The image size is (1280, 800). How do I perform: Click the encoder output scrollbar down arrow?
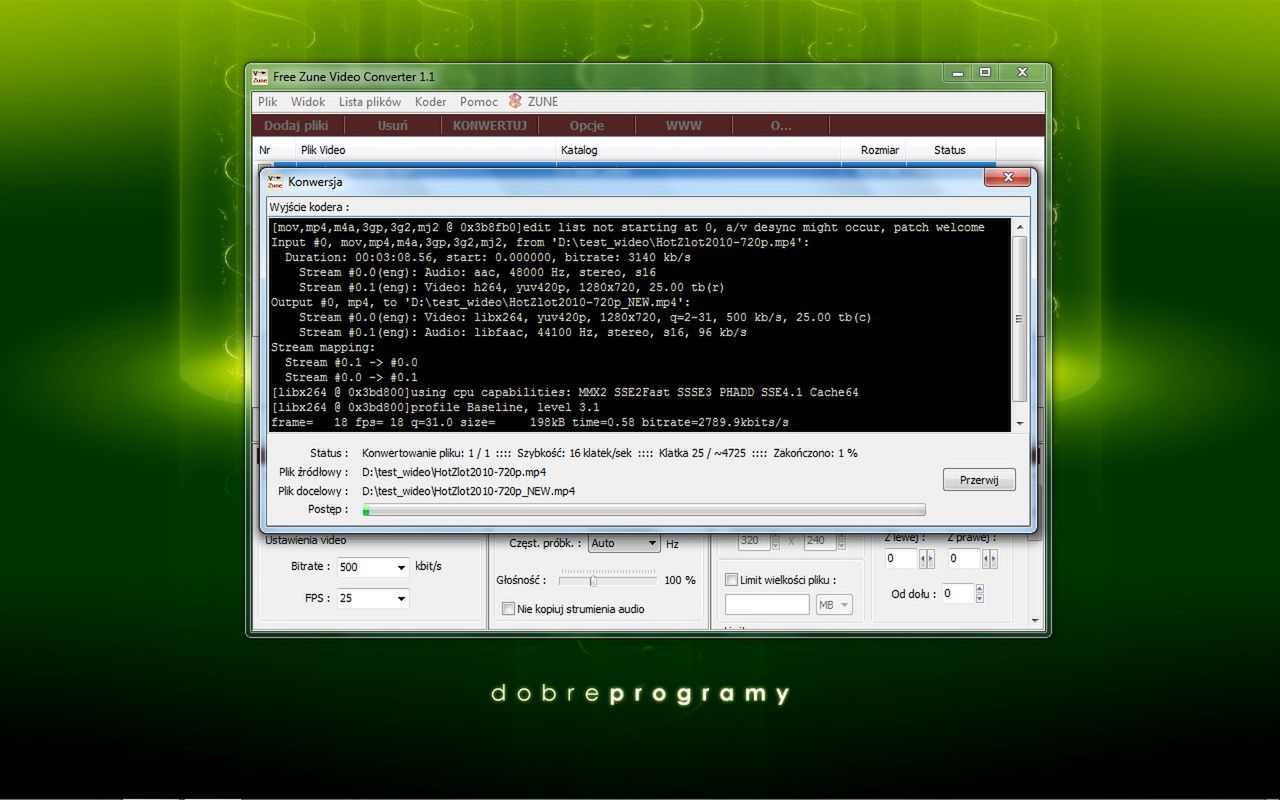coord(1020,424)
